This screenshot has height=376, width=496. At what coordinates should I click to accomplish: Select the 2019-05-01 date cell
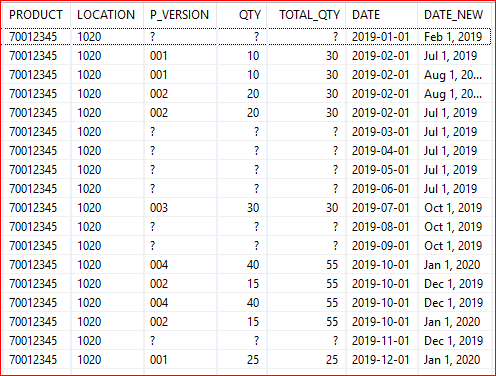382,170
